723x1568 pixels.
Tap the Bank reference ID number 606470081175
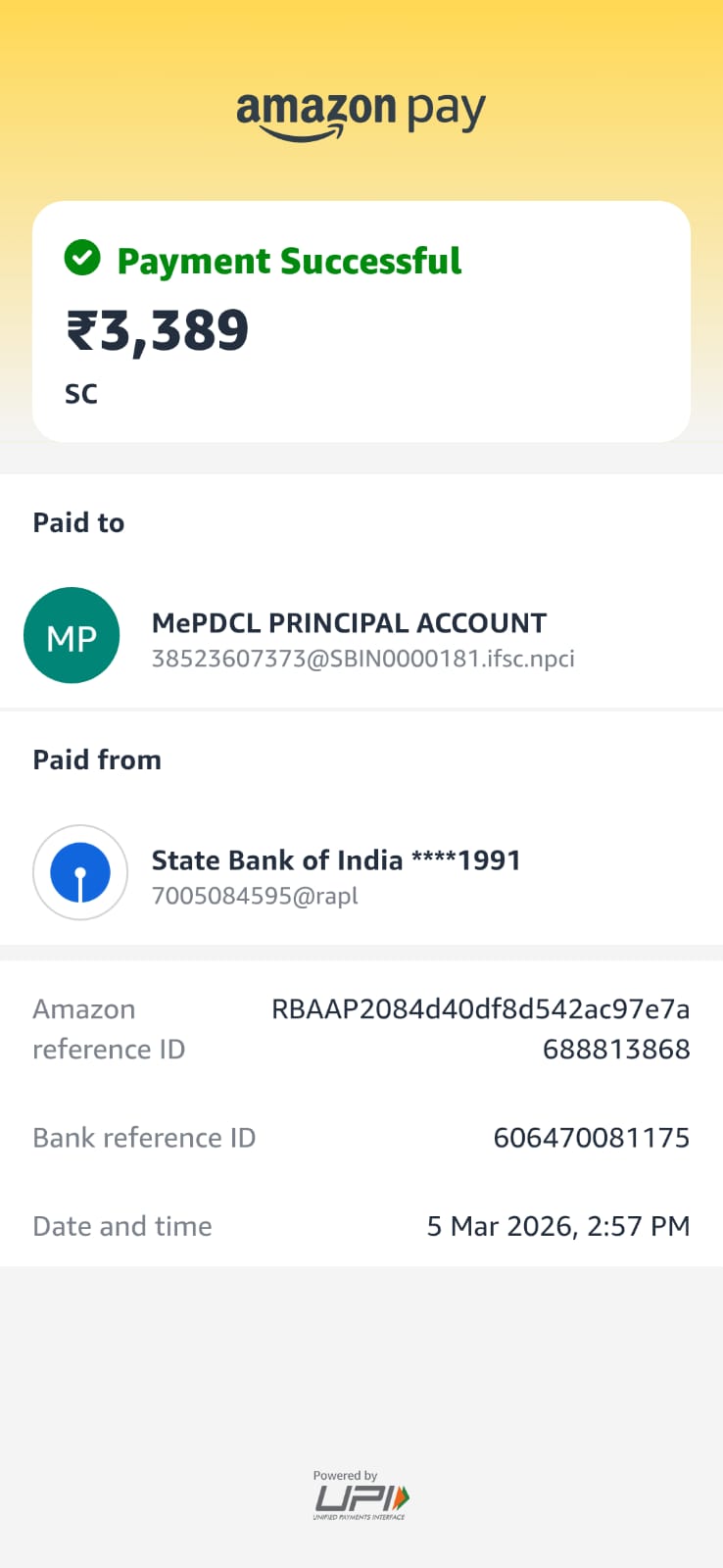tap(591, 1138)
